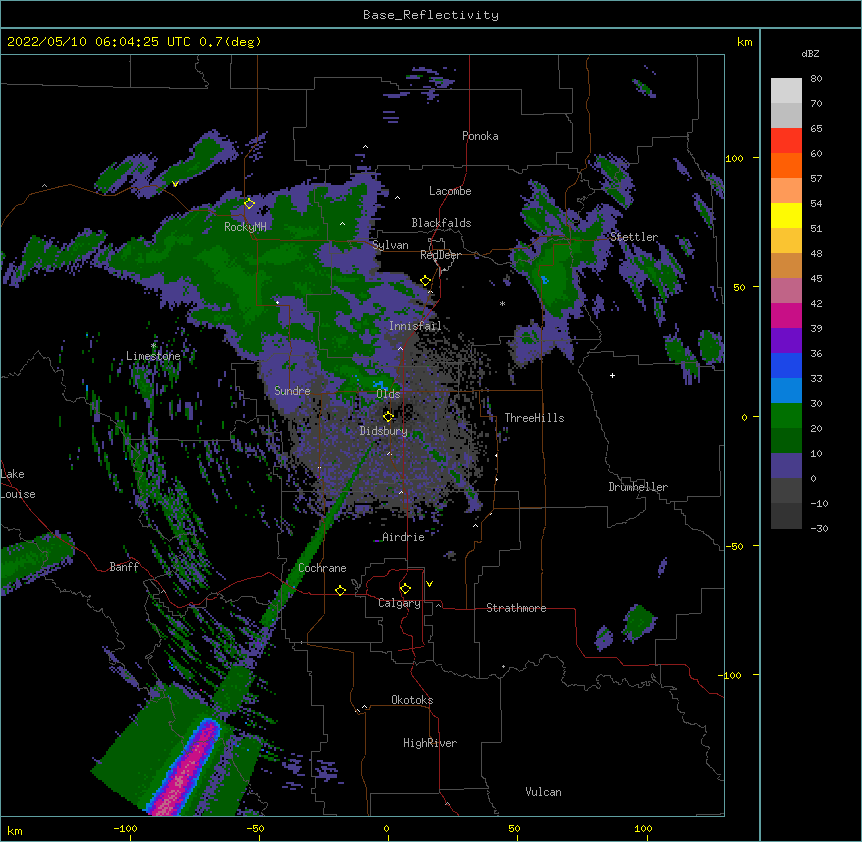Select the magenta 42–39 dBZ legend swatch

786,315
